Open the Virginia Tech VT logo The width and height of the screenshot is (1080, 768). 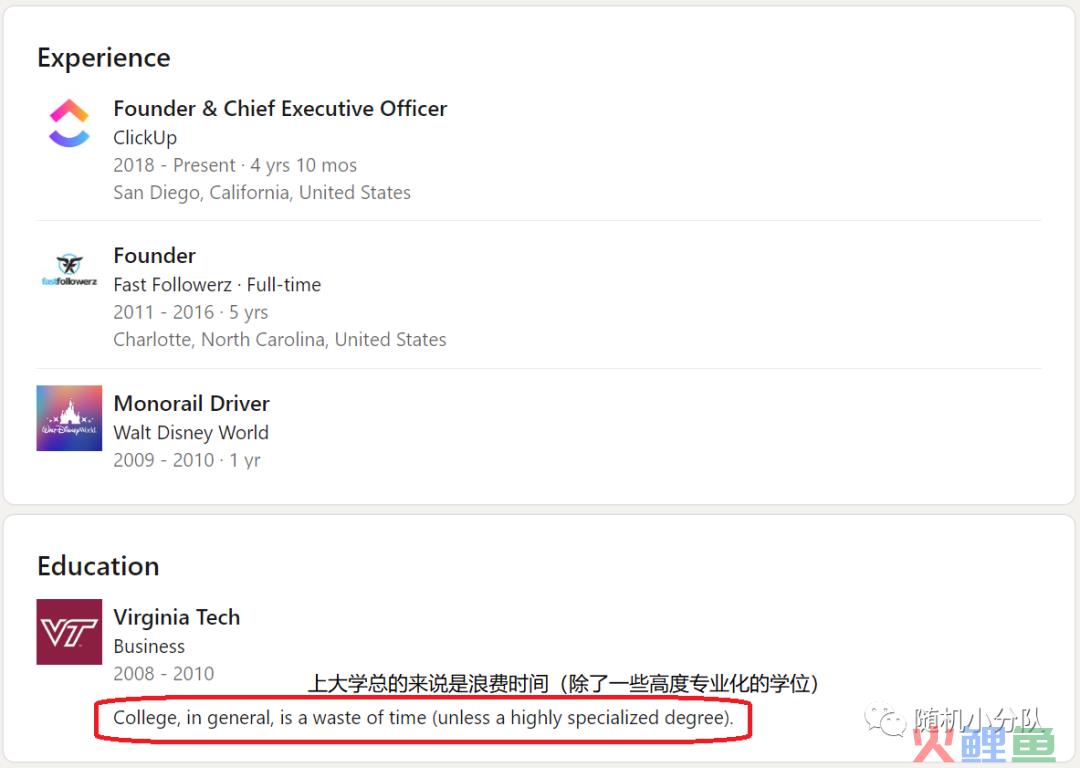pyautogui.click(x=70, y=632)
